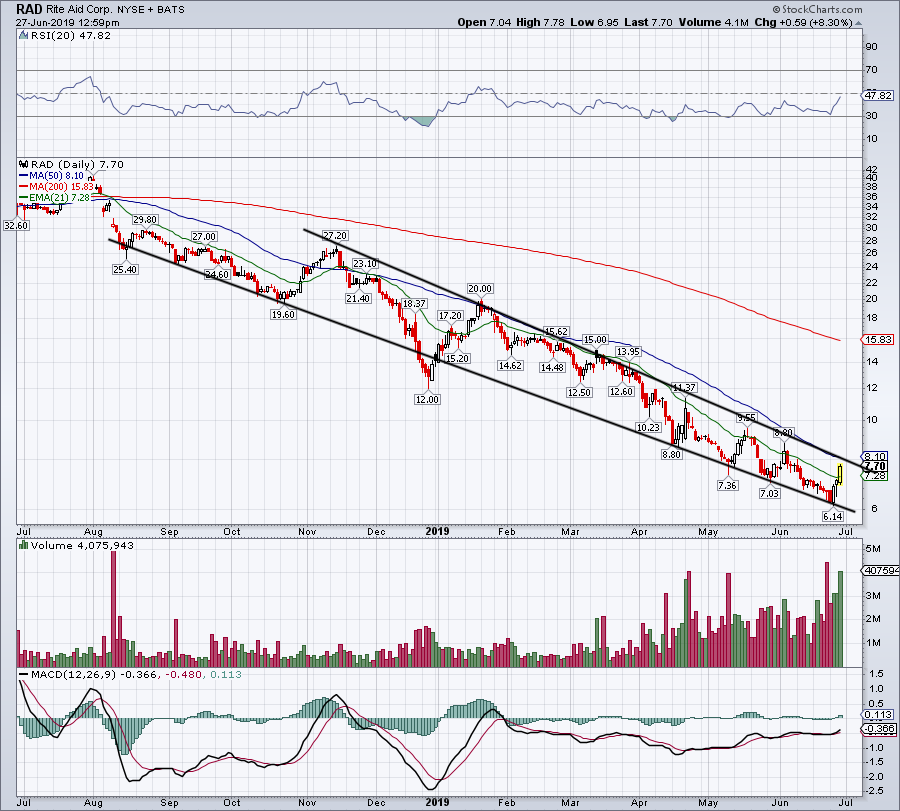Click the 15.83 MA(200) price tag on right axis
This screenshot has width=900, height=811.
click(x=879, y=340)
